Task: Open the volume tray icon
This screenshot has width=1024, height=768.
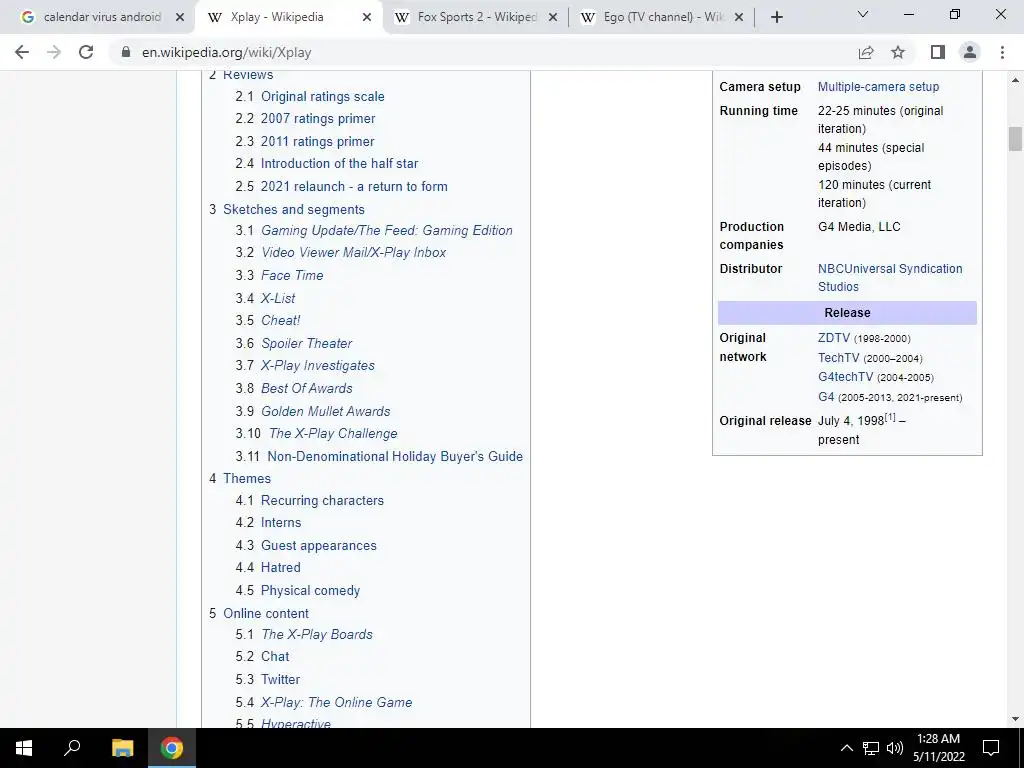Action: (x=895, y=748)
